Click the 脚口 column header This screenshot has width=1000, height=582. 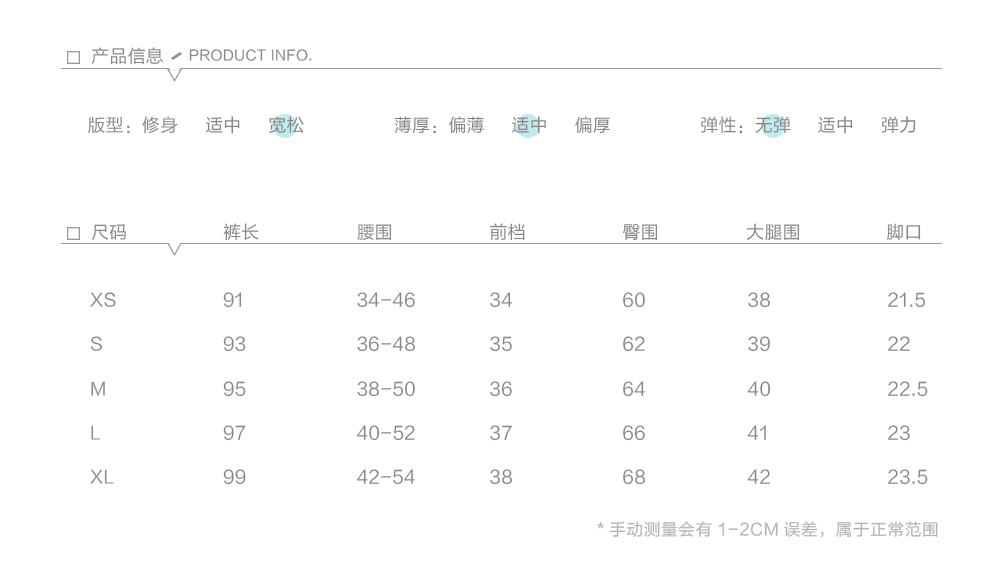pyautogui.click(x=904, y=232)
